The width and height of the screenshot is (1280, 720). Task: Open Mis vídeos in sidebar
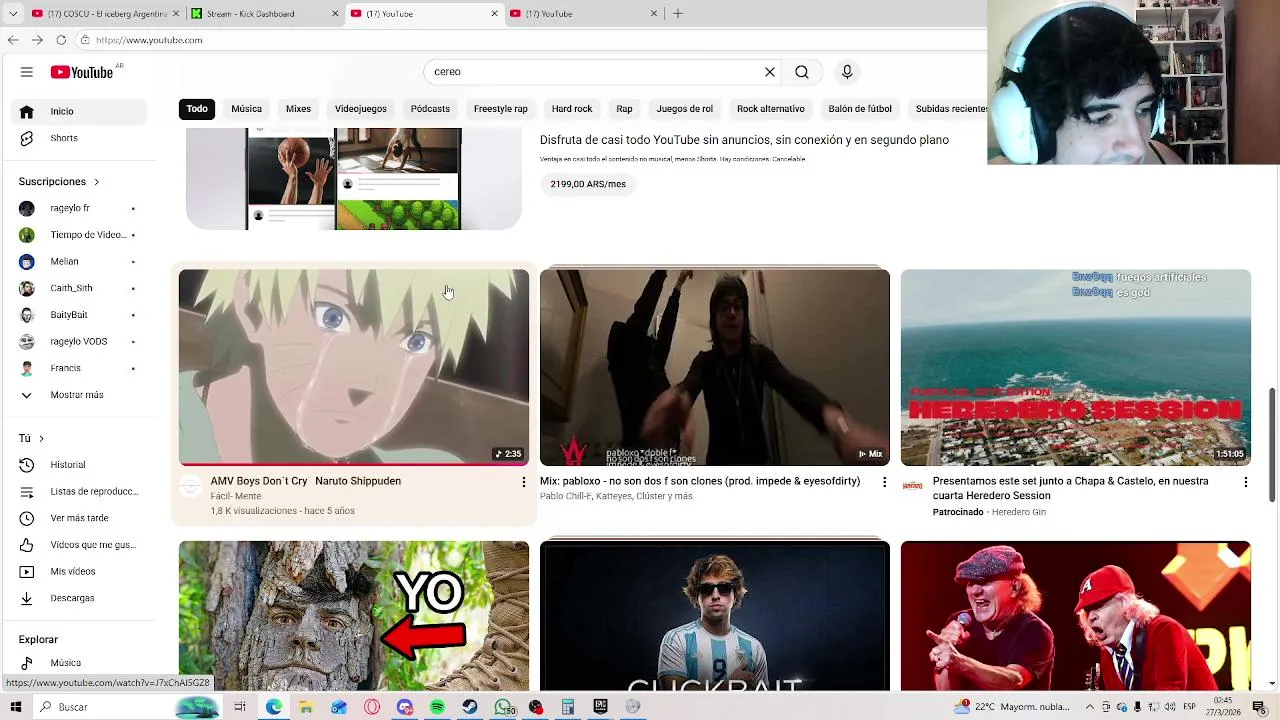click(x=78, y=571)
